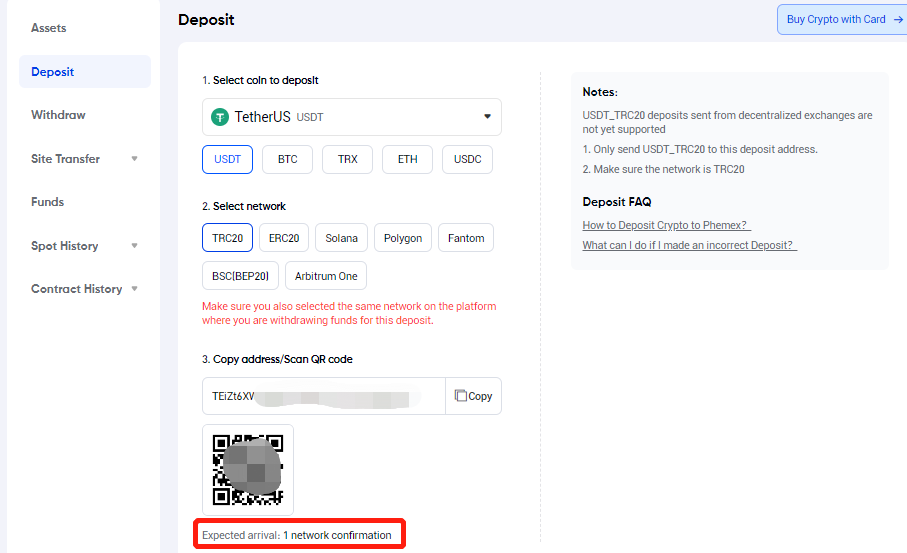Click the red same-network warning text
The height and width of the screenshot is (553, 907).
[349, 313]
